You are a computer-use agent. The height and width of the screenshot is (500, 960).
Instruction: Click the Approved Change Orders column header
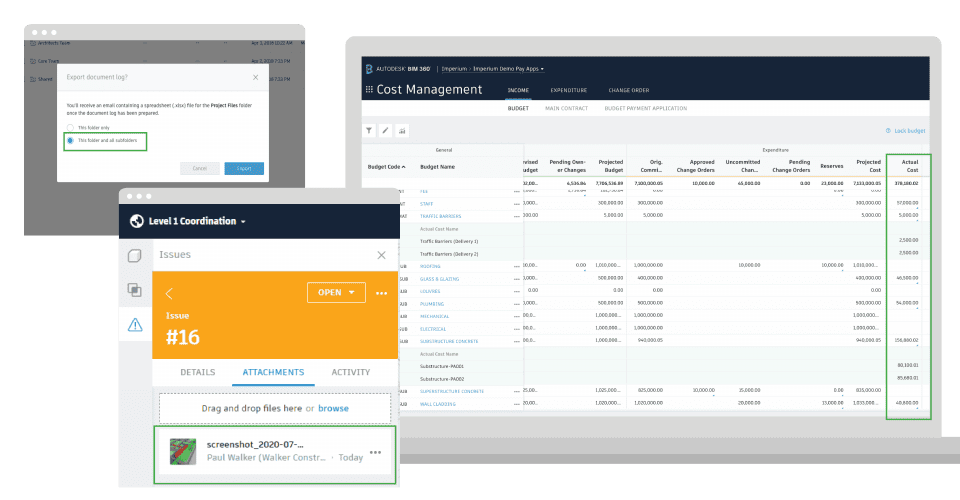coord(696,166)
